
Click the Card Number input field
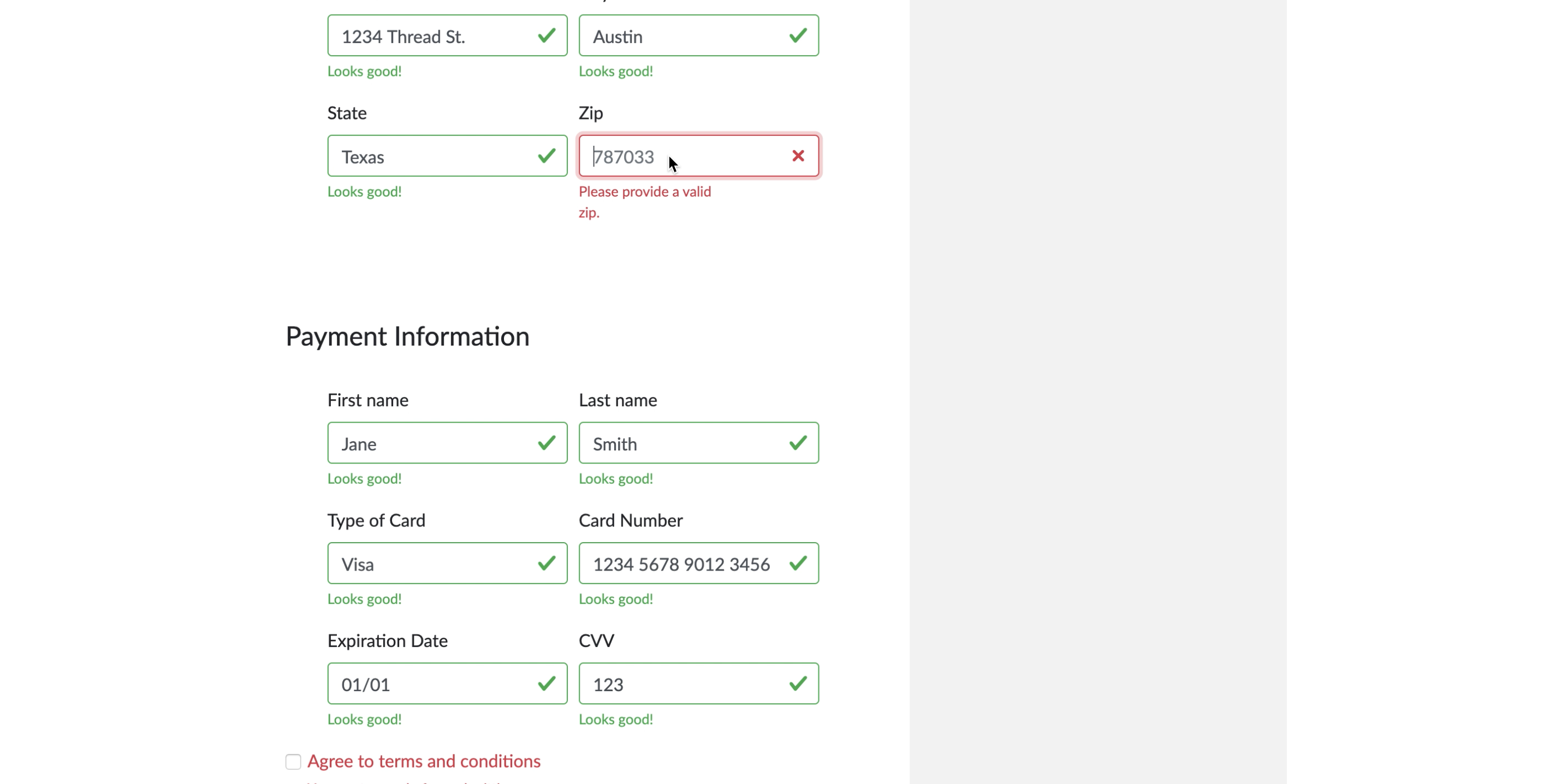click(x=681, y=563)
